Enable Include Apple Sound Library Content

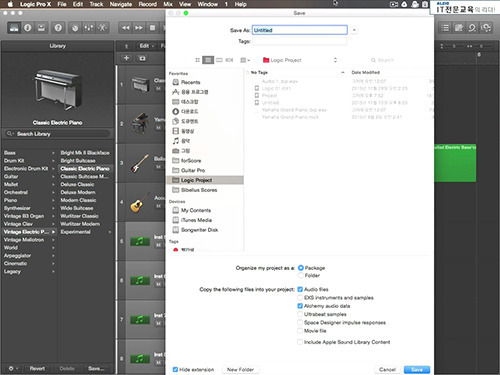click(300, 342)
